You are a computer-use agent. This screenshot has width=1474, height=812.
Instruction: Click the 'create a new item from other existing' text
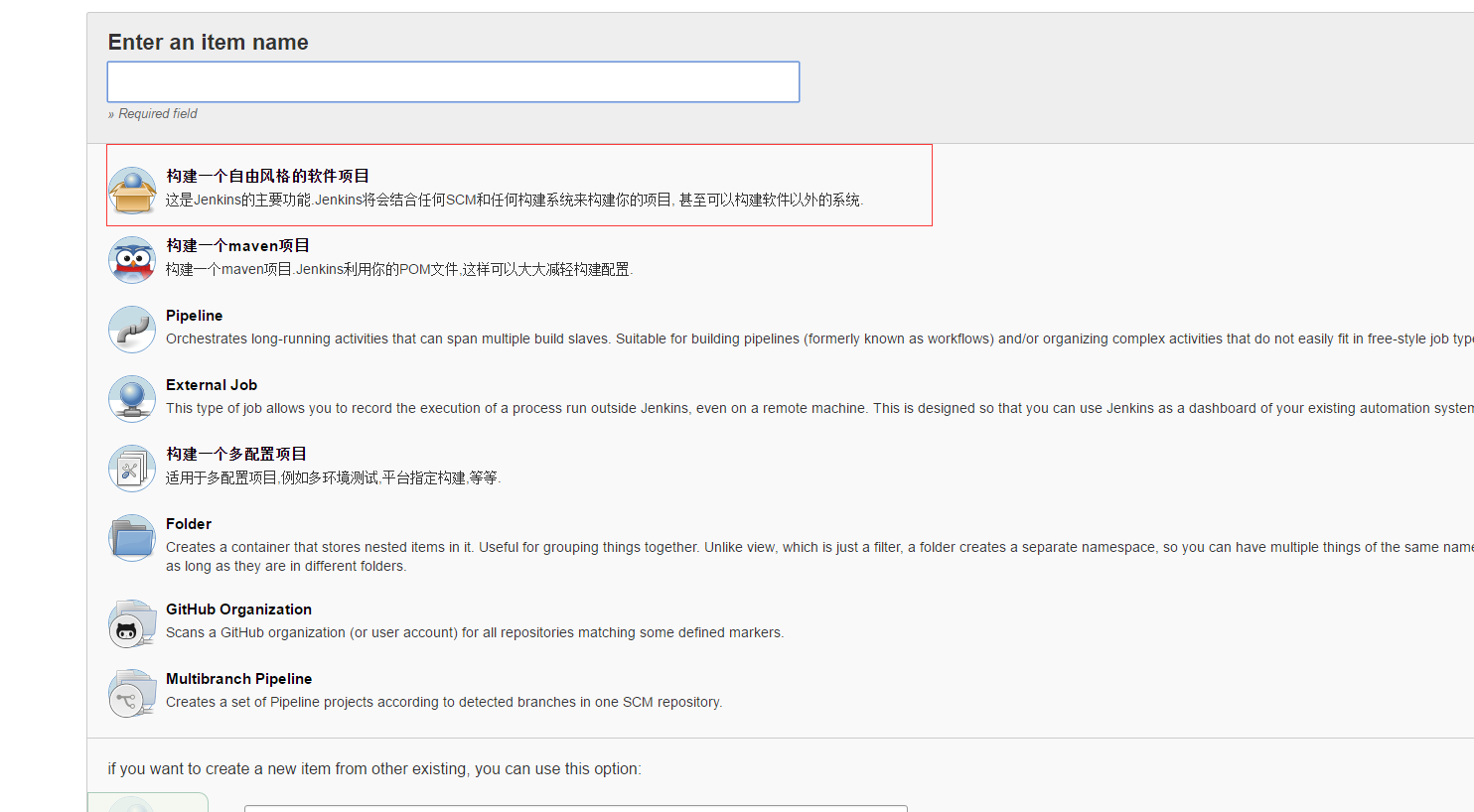(374, 768)
